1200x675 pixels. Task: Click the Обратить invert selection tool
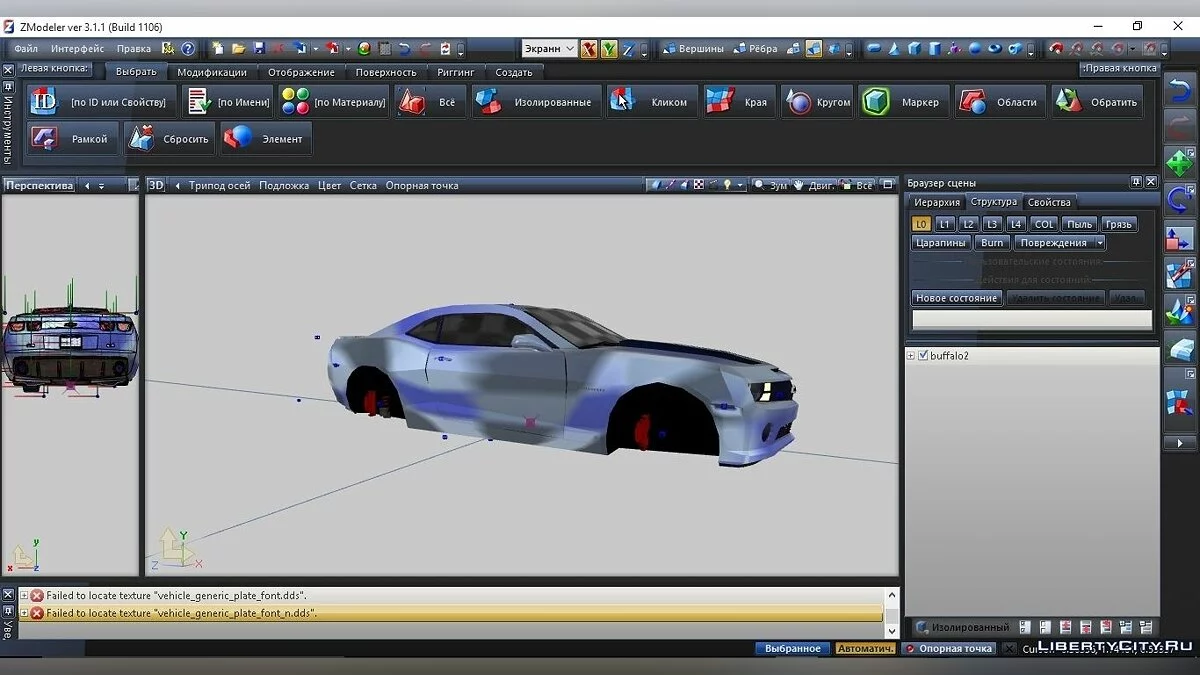pyautogui.click(x=1097, y=102)
